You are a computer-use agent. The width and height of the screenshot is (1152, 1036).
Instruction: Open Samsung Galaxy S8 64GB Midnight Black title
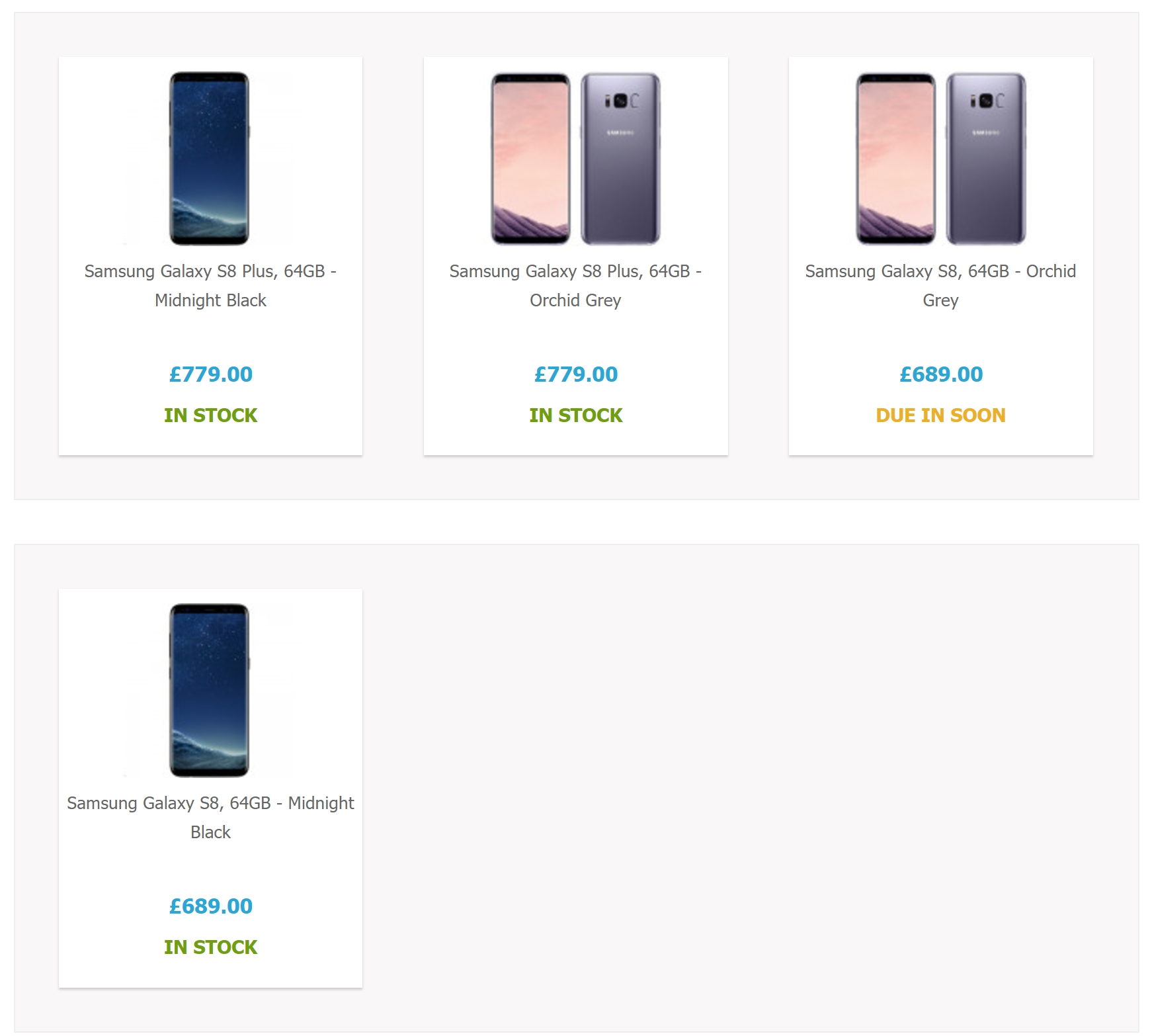coord(210,817)
